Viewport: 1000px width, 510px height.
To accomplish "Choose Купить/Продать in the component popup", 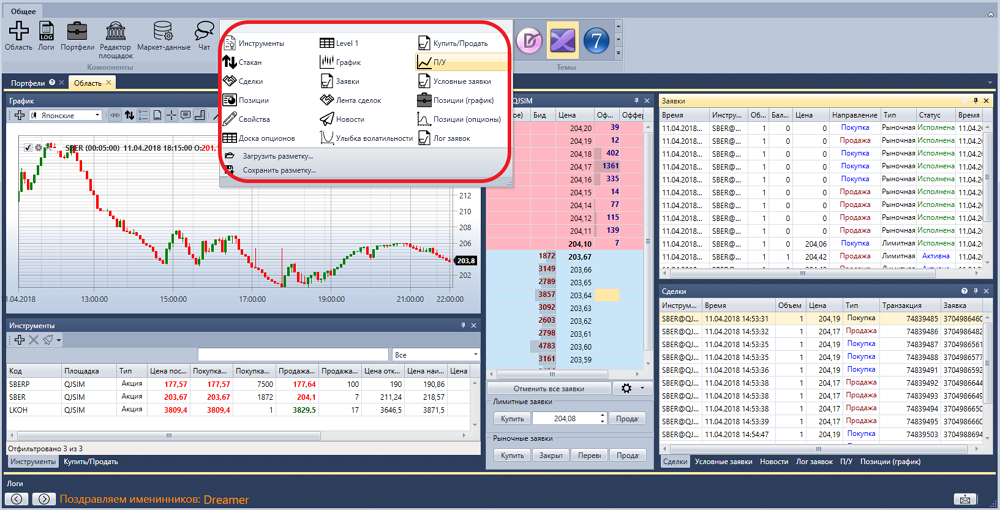I will (453, 43).
